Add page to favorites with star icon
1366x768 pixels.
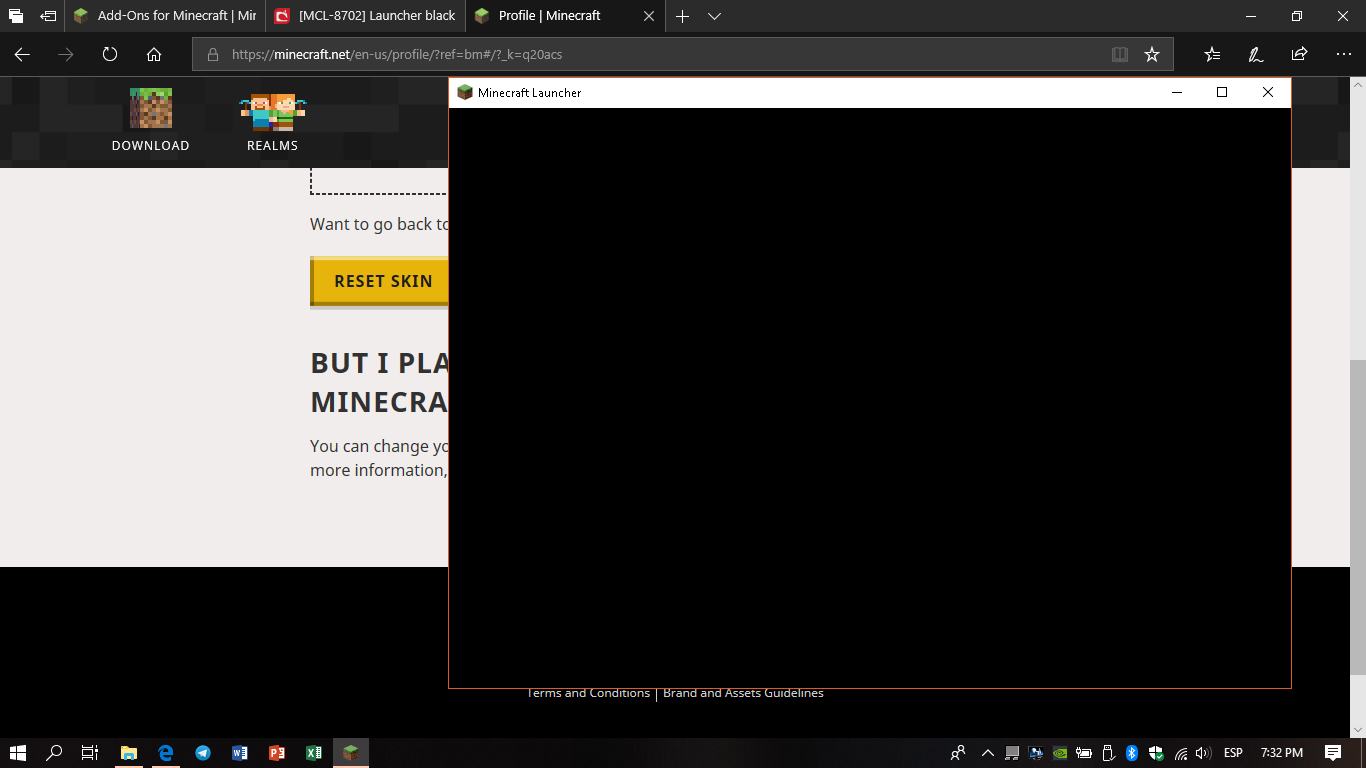click(1152, 55)
